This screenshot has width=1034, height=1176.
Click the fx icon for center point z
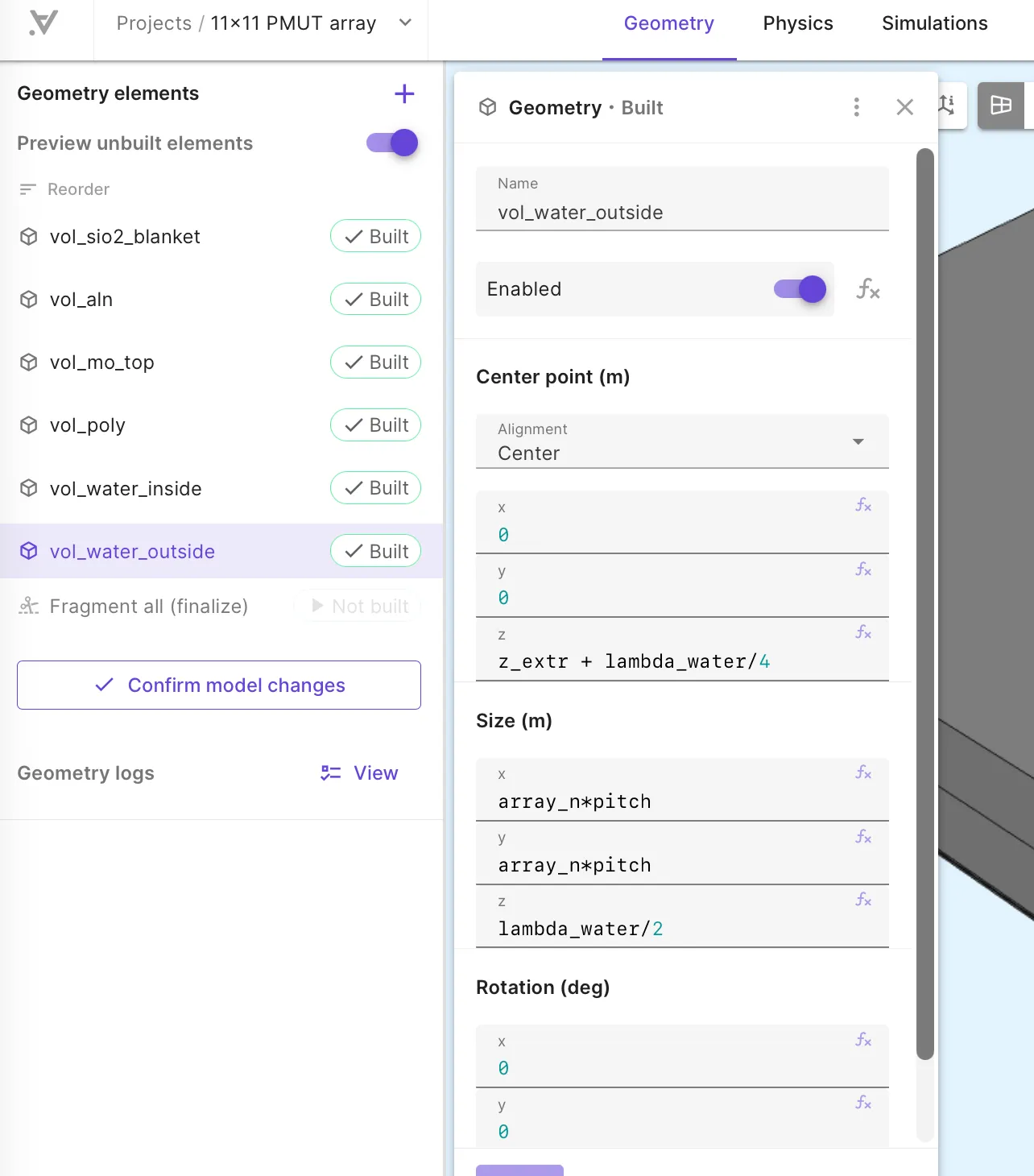click(x=863, y=632)
